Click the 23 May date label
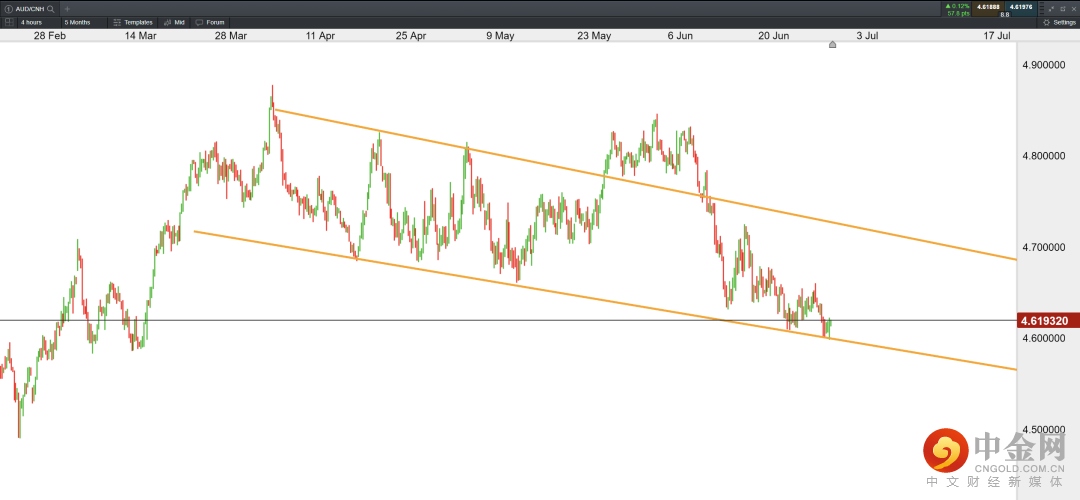 tap(594, 35)
